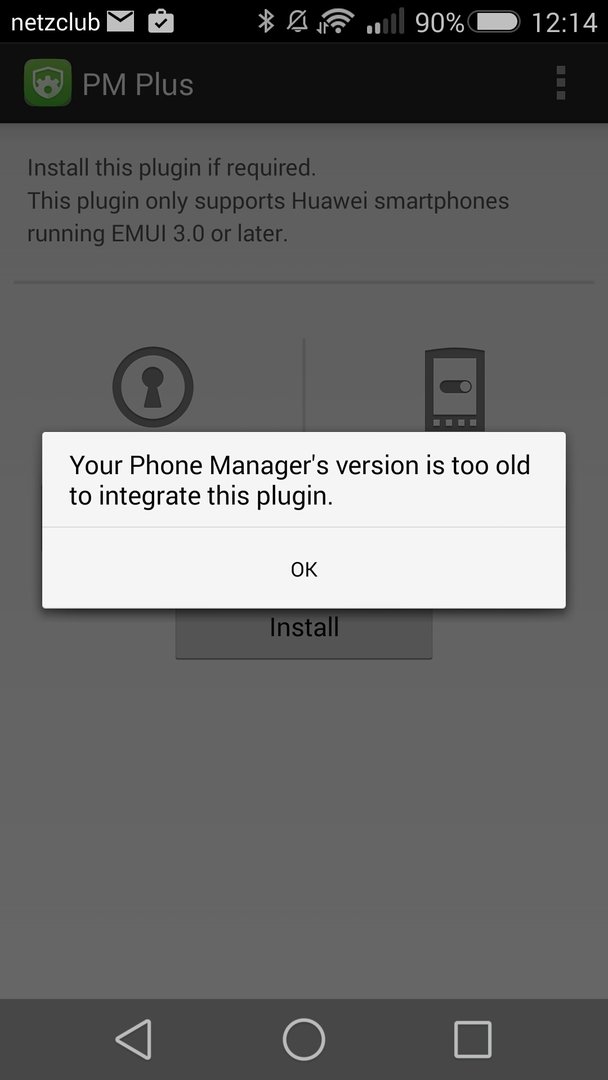Tap the battery indicator icon
Image resolution: width=608 pixels, height=1080 pixels.
click(x=494, y=22)
